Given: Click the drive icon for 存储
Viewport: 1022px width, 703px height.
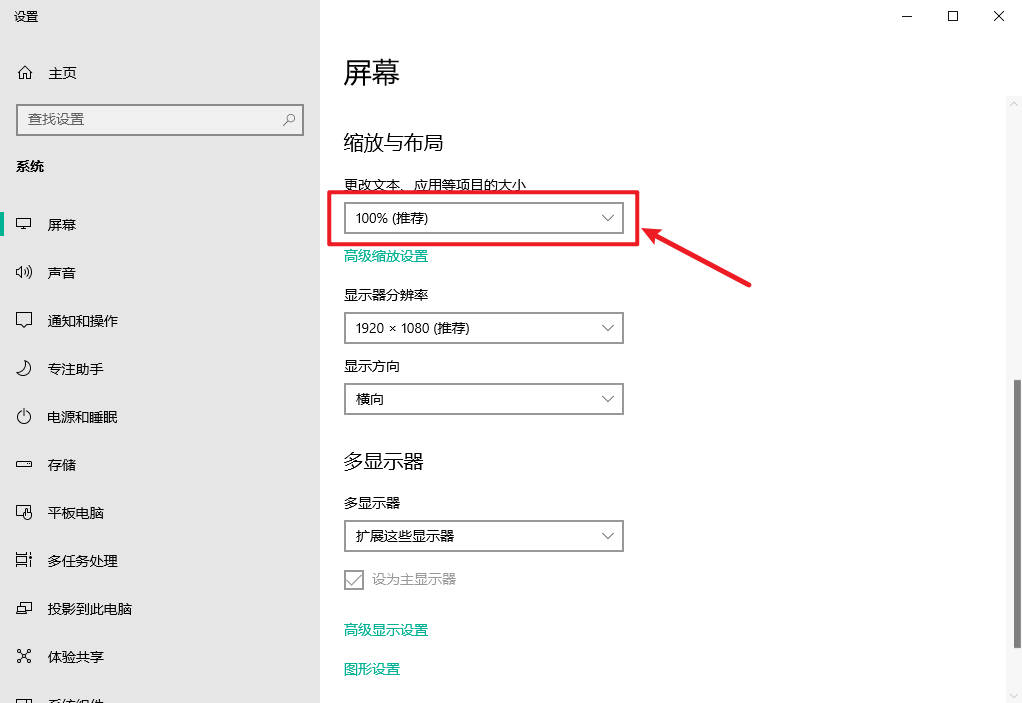Looking at the screenshot, I should click(24, 465).
